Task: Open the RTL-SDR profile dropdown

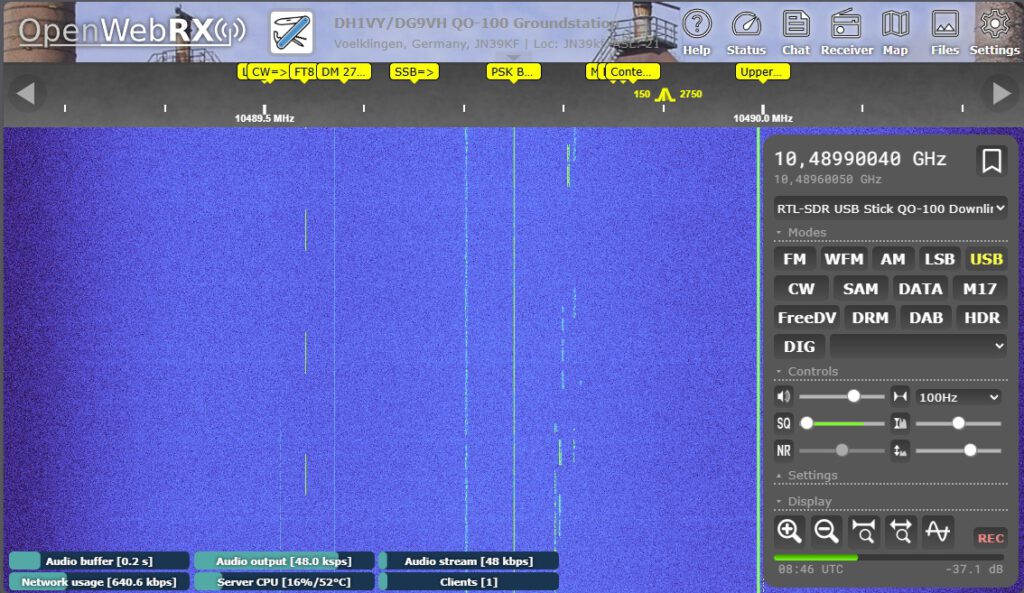Action: [890, 208]
